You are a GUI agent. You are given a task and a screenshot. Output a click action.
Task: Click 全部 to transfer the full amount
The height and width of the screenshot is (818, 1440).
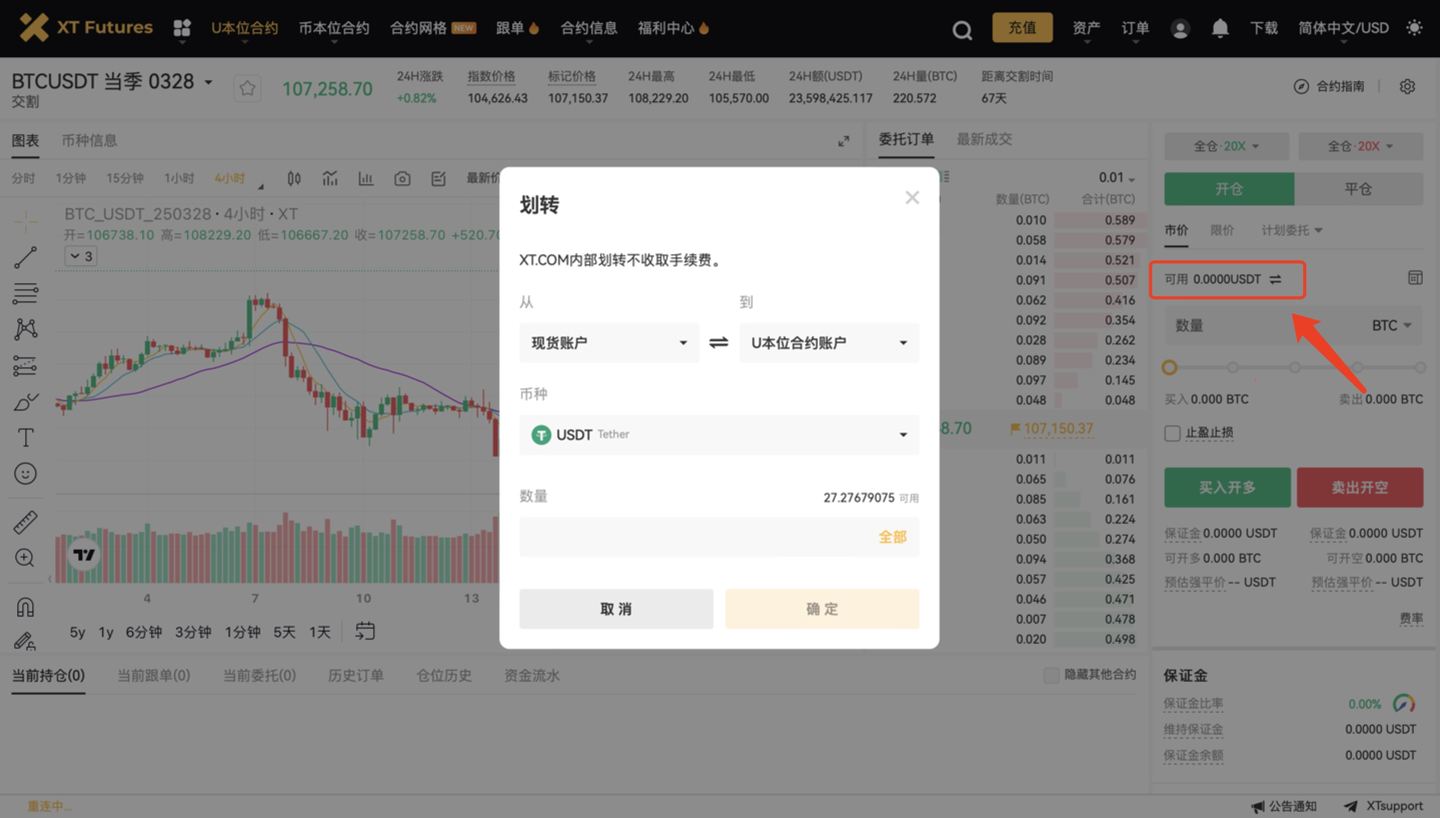[x=892, y=537]
